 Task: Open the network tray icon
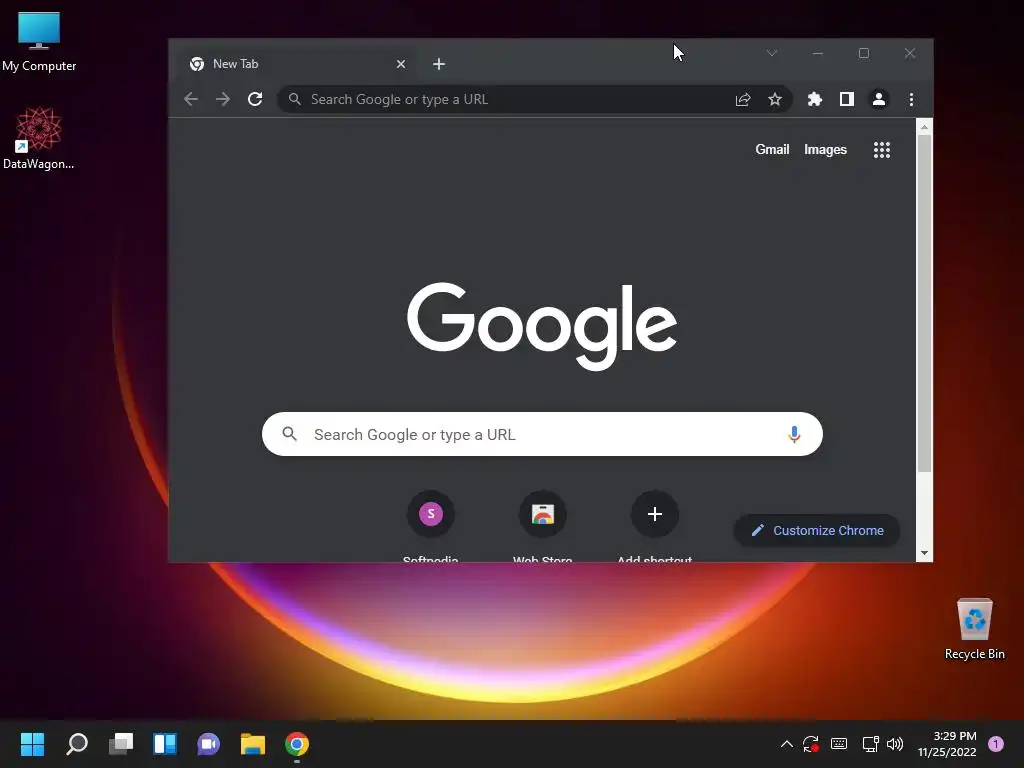point(870,744)
